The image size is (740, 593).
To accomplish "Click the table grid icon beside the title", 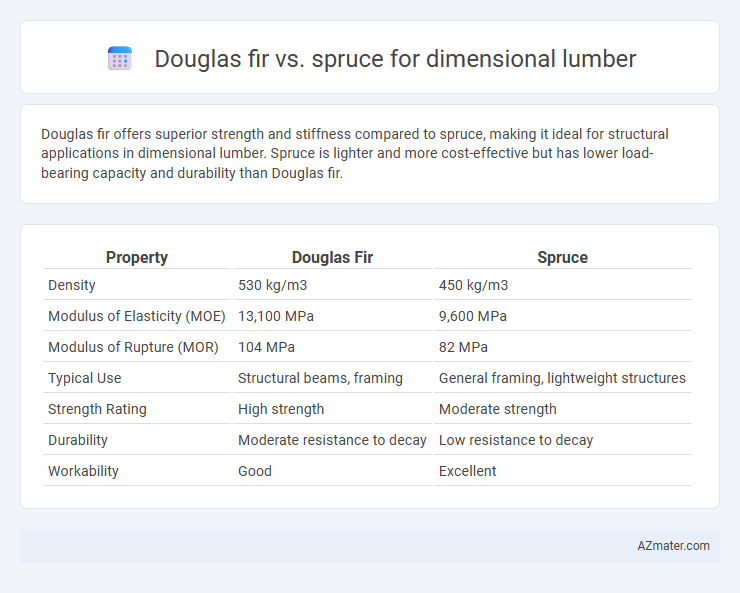I will [120, 58].
